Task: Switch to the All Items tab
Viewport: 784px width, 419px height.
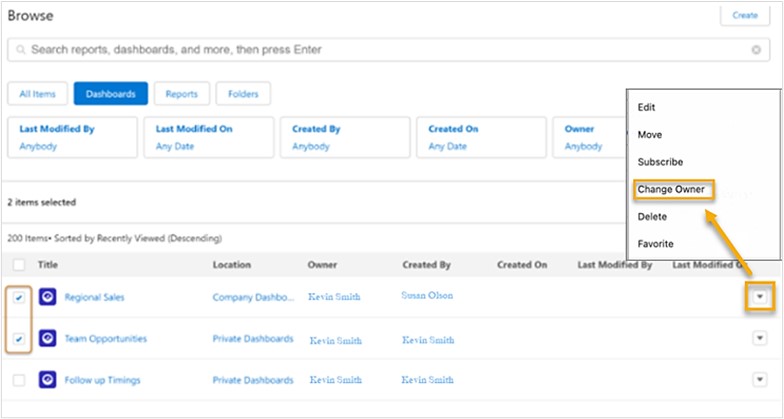Action: (x=37, y=94)
